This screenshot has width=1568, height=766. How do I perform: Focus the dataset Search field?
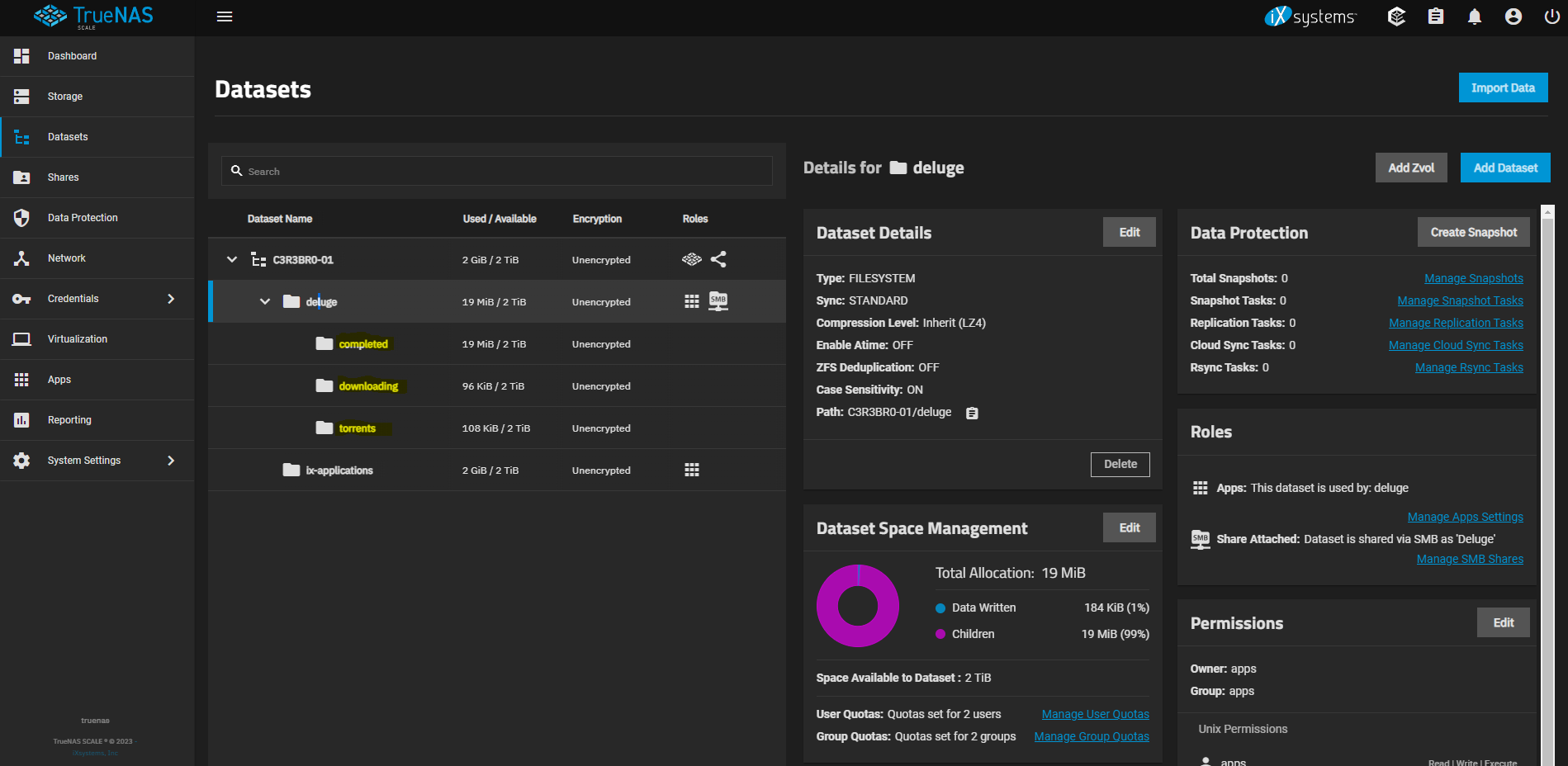click(497, 171)
